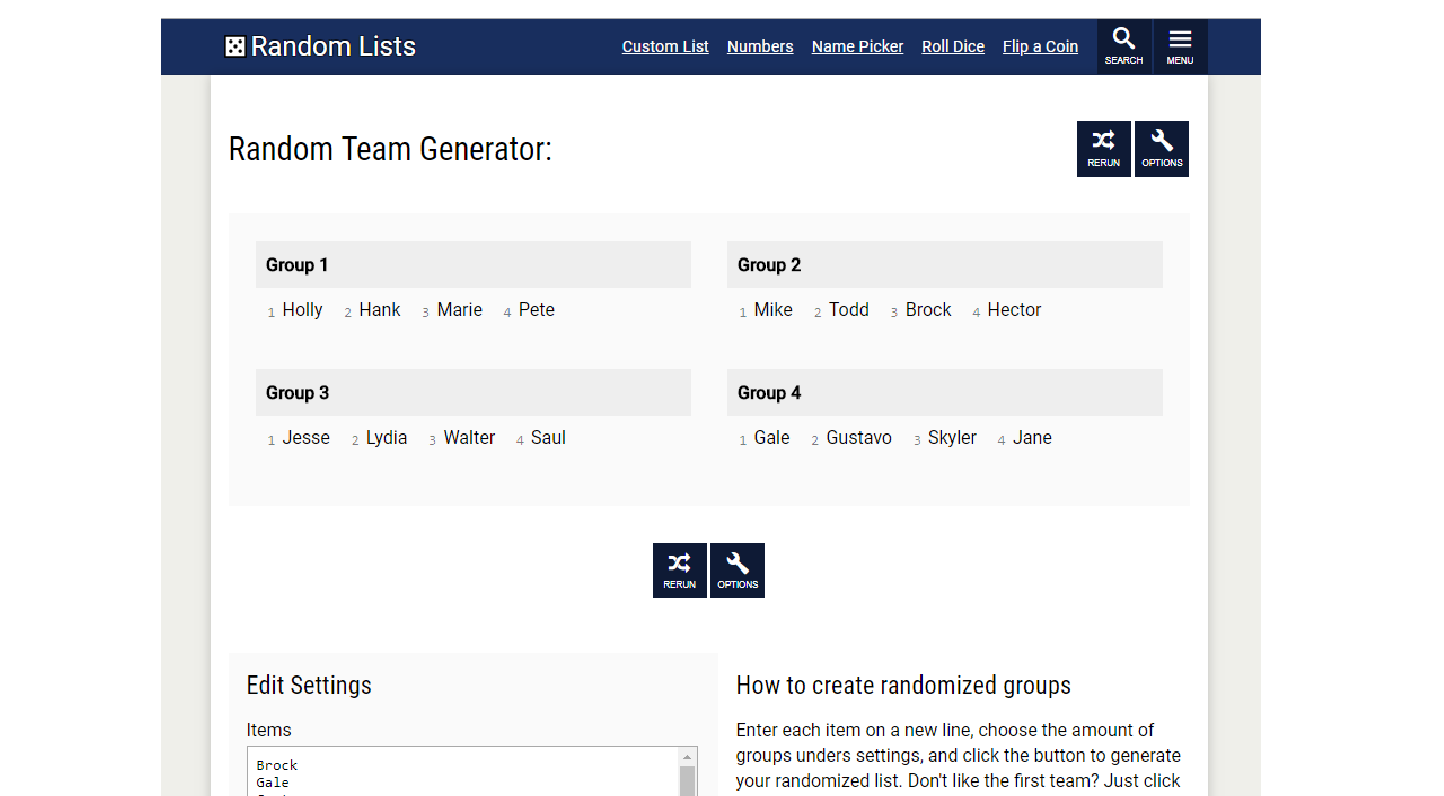Open the Custom List page
The width and height of the screenshot is (1444, 796).
665,46
